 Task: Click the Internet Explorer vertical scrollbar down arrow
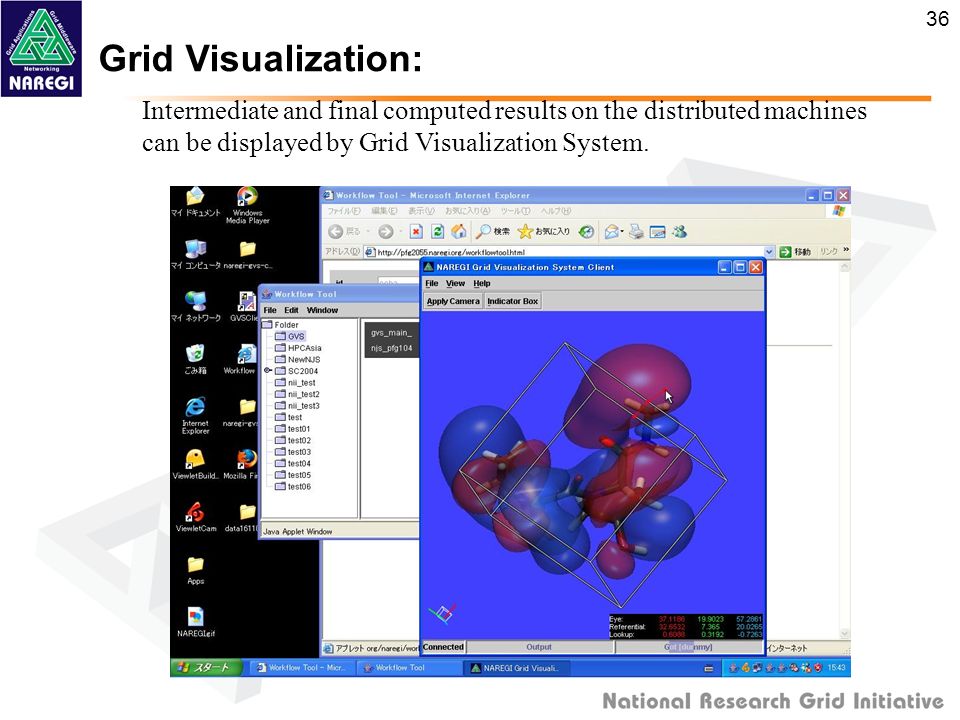tap(844, 634)
